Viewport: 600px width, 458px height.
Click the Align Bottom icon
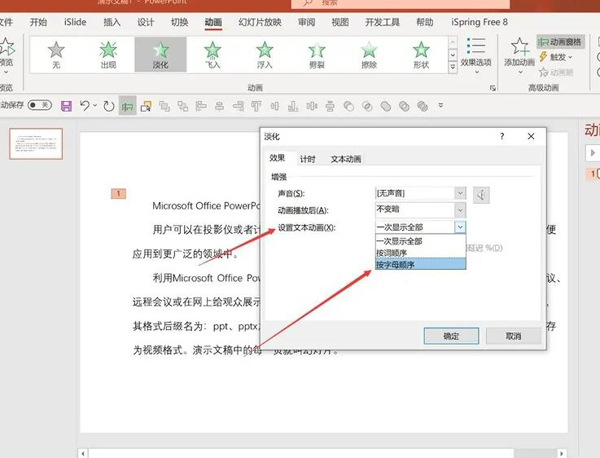coord(293,106)
